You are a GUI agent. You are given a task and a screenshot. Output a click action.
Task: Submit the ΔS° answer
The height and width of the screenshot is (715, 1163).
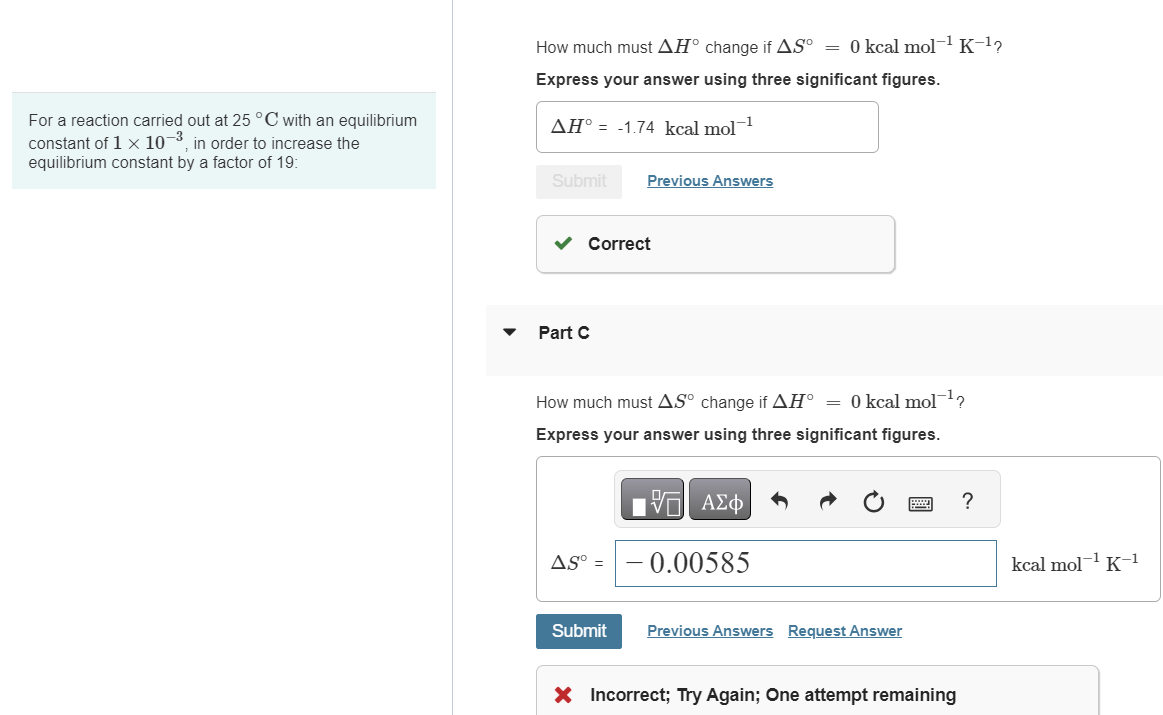click(578, 631)
